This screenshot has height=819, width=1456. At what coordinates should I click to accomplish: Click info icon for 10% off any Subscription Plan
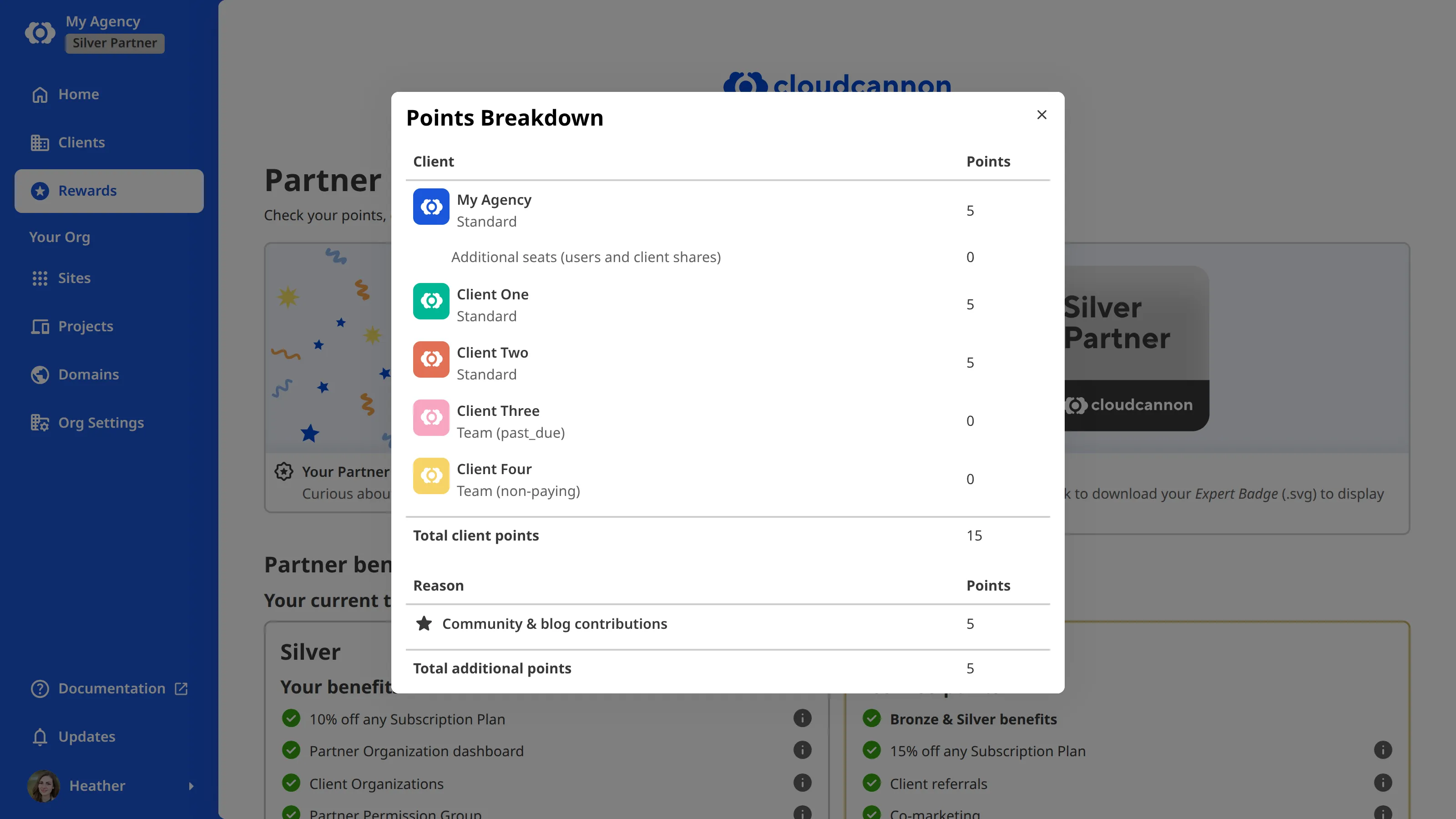(802, 718)
